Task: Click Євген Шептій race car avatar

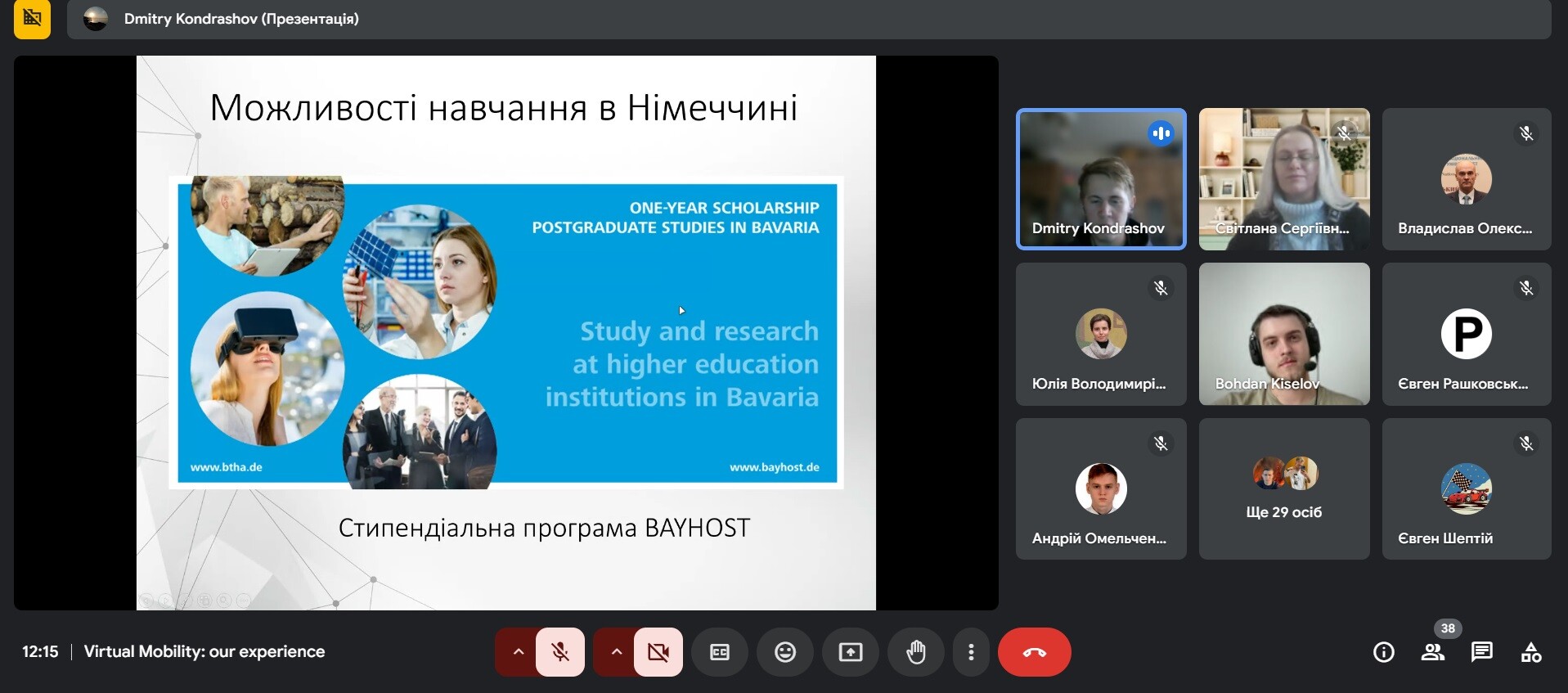Action: [x=1467, y=488]
